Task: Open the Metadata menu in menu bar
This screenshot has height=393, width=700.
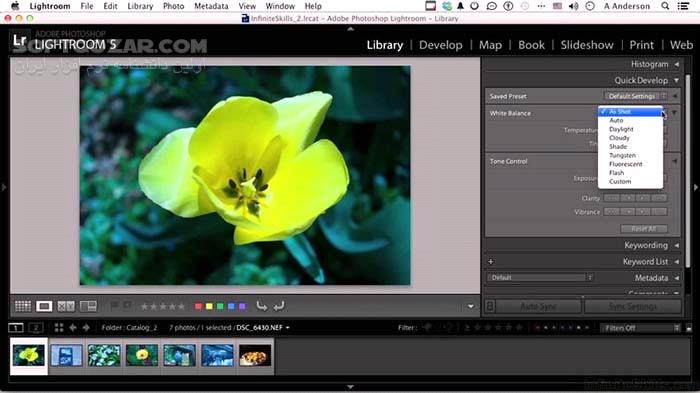Action: coord(211,6)
